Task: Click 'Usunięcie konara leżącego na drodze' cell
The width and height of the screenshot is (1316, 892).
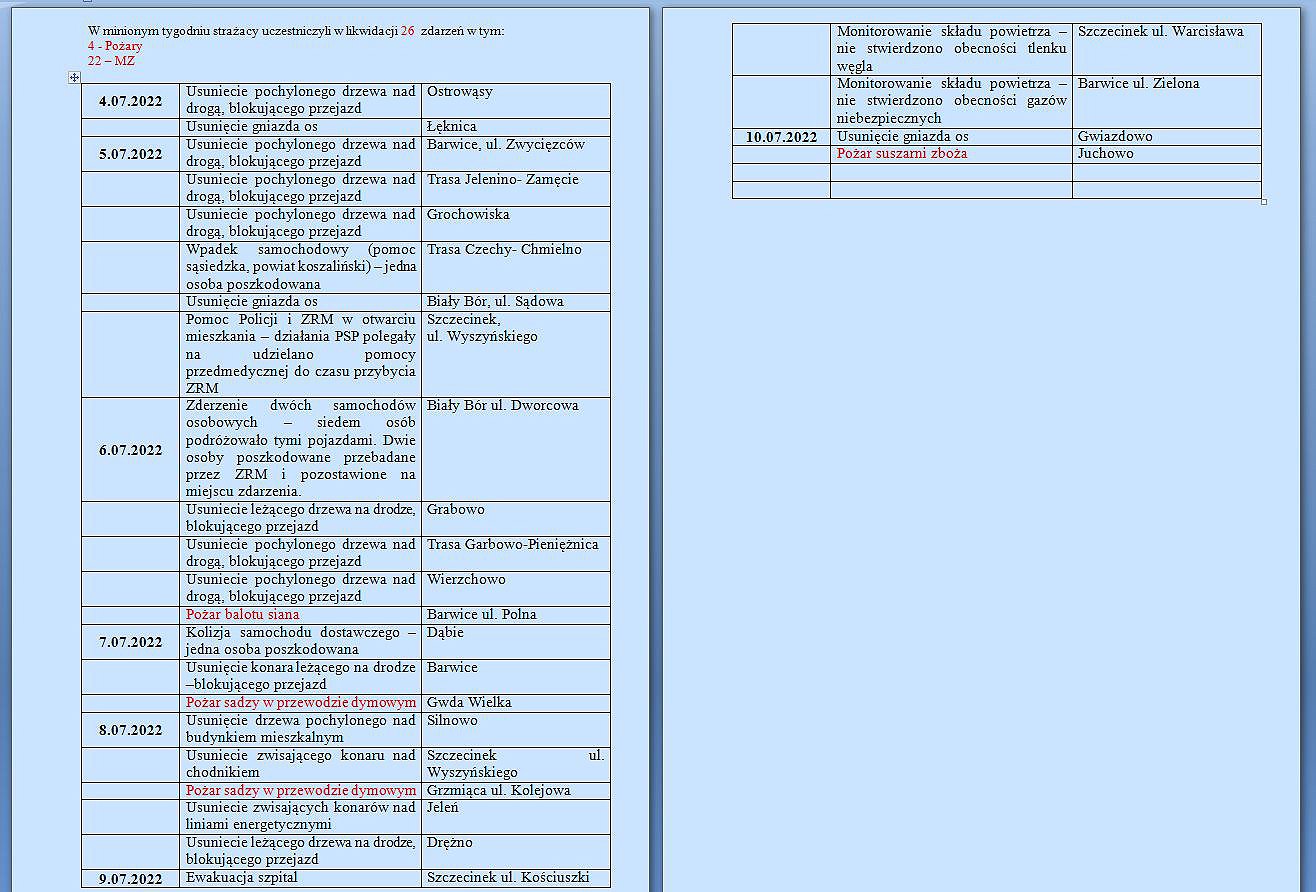Action: tap(301, 677)
